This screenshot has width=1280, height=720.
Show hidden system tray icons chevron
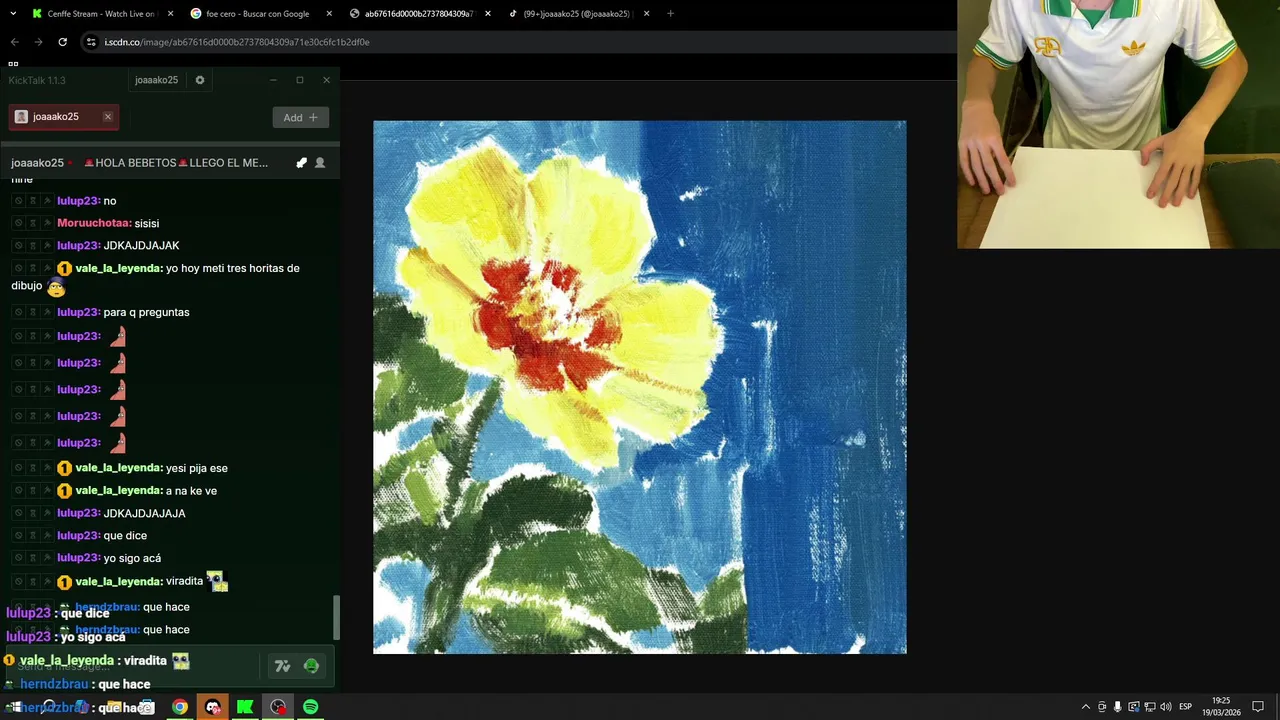point(1086,707)
